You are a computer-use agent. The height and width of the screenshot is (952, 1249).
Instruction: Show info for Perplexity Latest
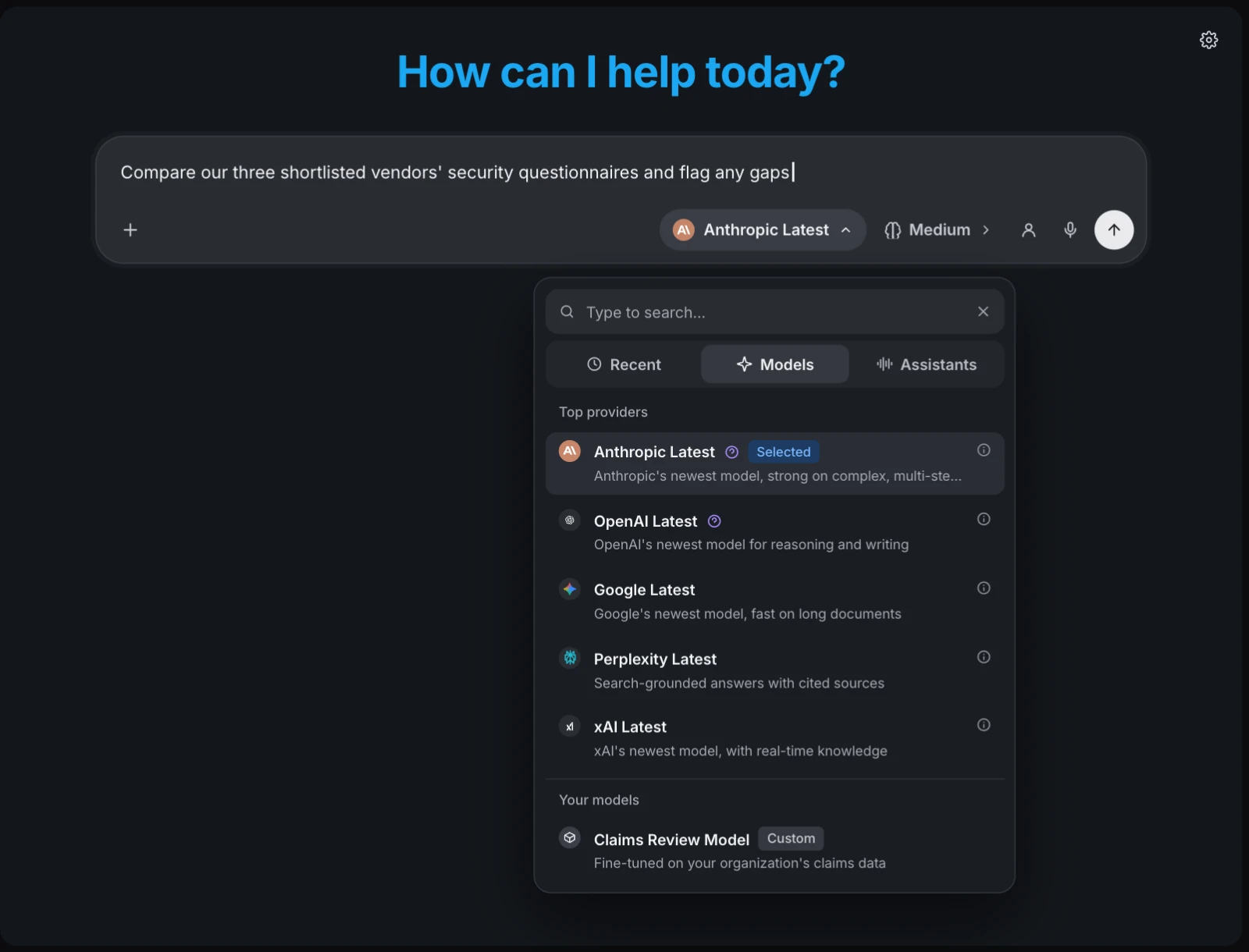984,657
